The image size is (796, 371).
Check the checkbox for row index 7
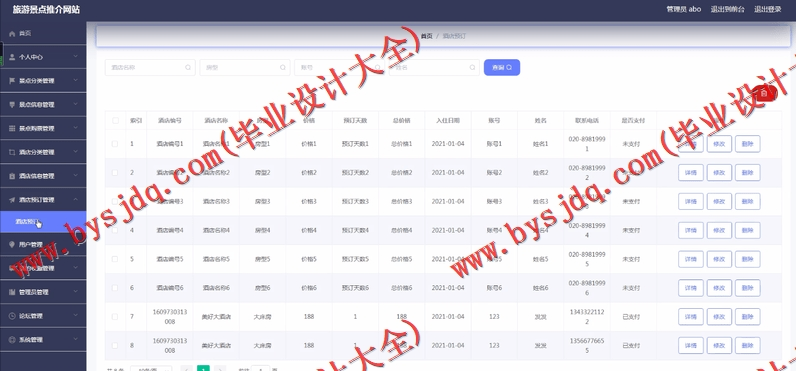(115, 317)
